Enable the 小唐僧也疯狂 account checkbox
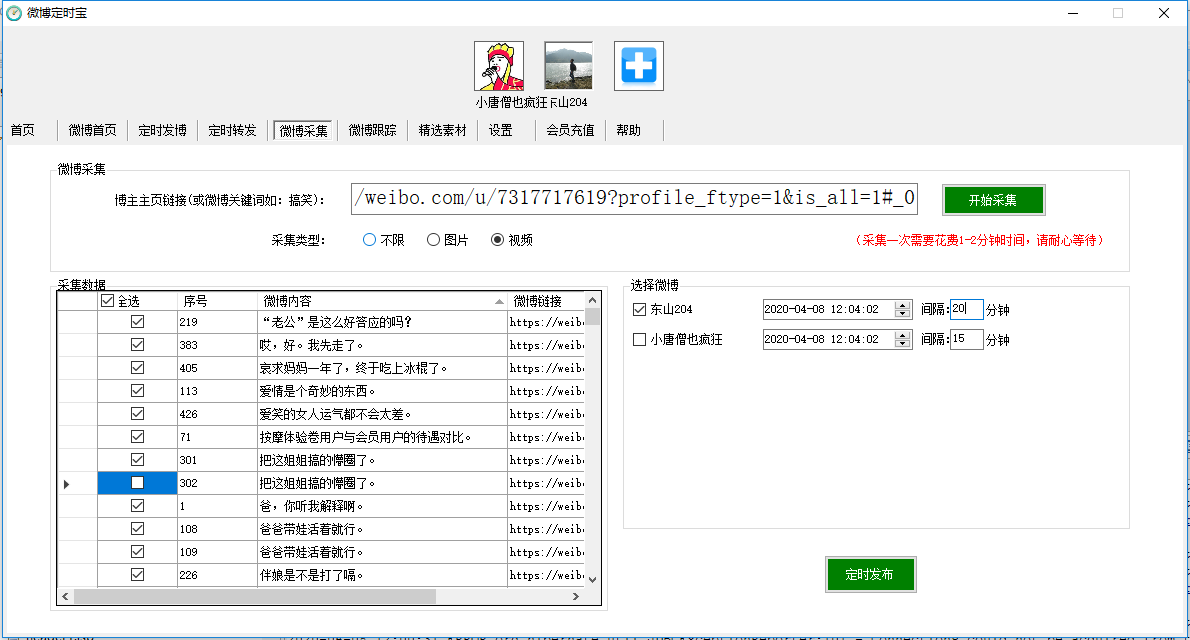The height and width of the screenshot is (640, 1190). coord(640,340)
